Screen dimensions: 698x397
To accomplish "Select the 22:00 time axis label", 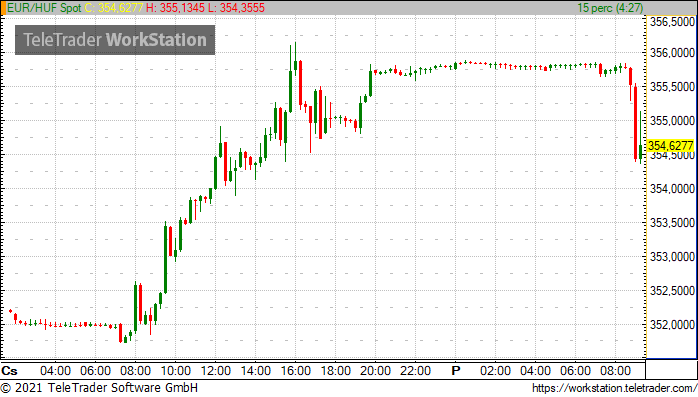I will coord(415,371).
